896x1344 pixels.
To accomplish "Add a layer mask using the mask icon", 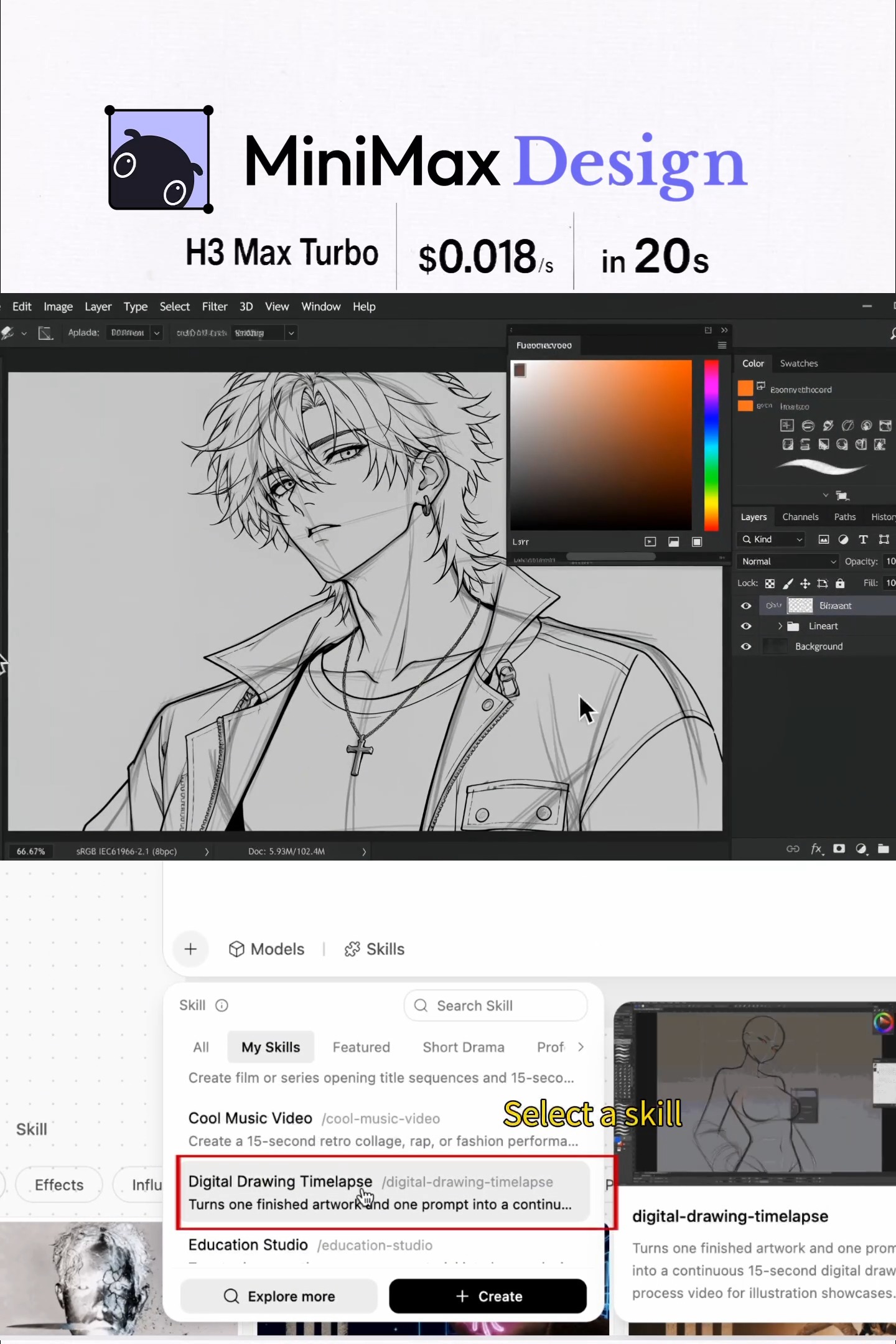I will coord(839,849).
